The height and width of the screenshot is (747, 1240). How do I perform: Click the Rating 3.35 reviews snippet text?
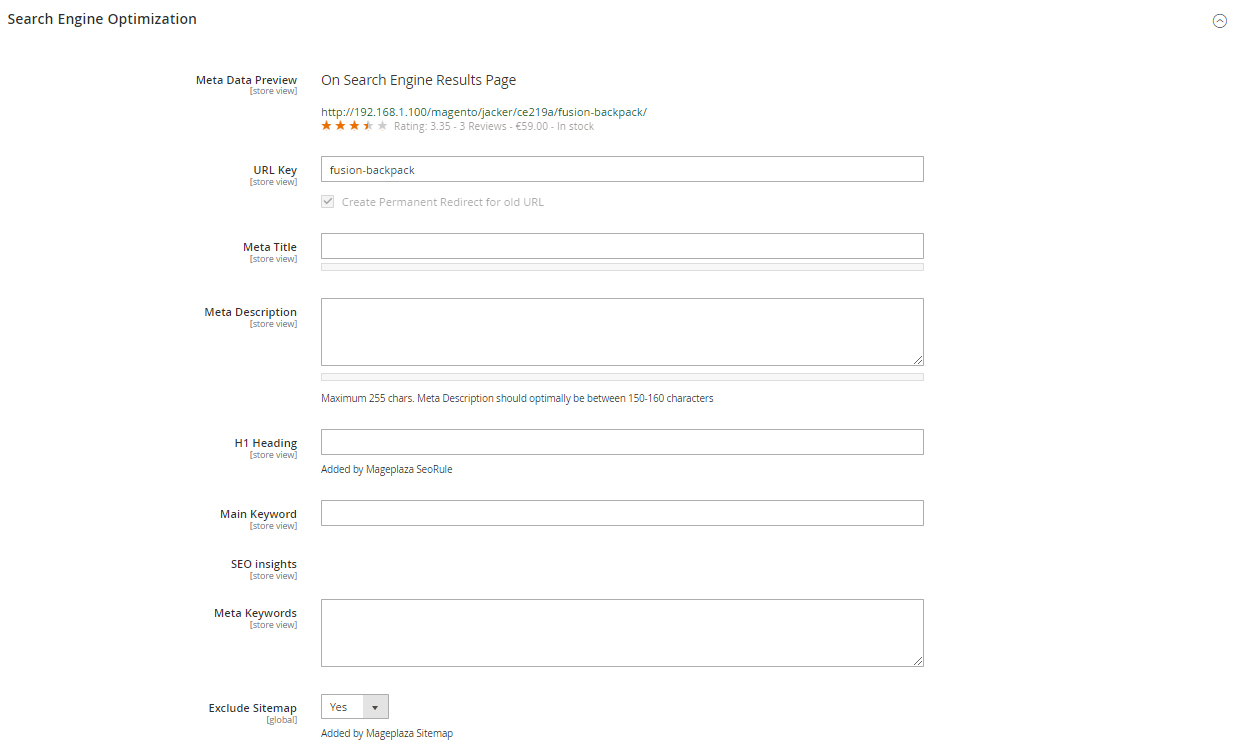pos(494,126)
